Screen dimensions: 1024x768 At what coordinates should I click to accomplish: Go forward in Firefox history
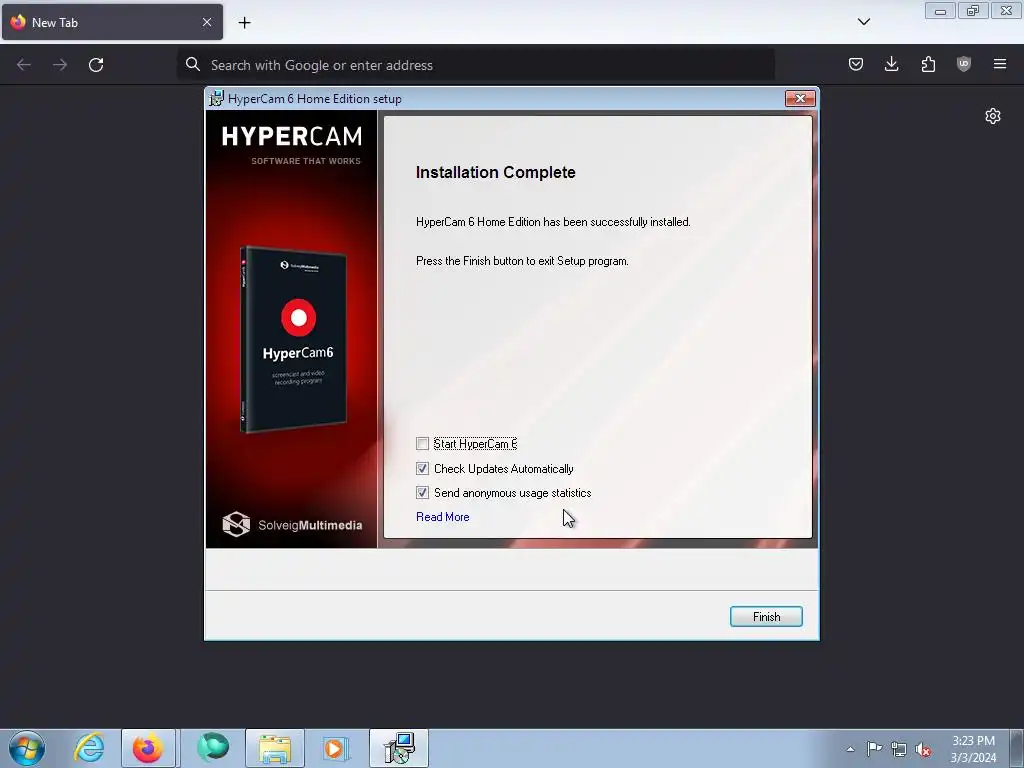point(60,65)
